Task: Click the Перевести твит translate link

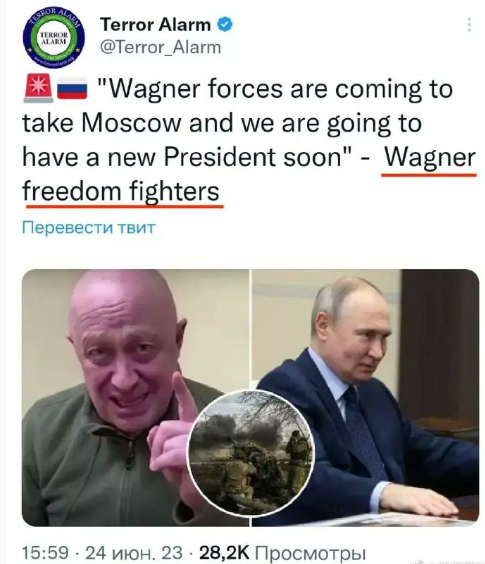Action: click(89, 227)
